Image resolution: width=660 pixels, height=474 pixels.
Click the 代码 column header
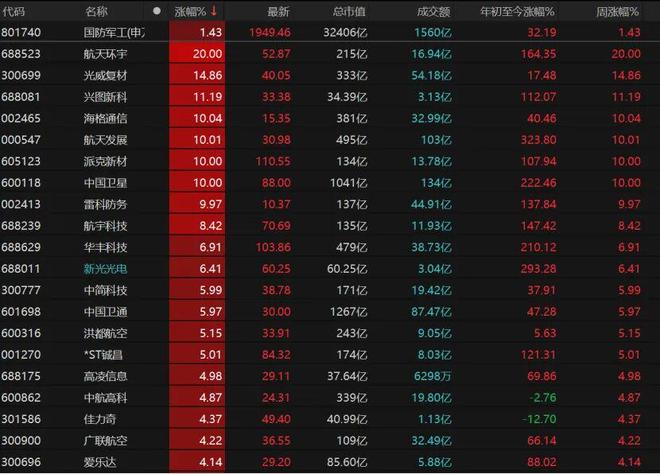click(19, 12)
